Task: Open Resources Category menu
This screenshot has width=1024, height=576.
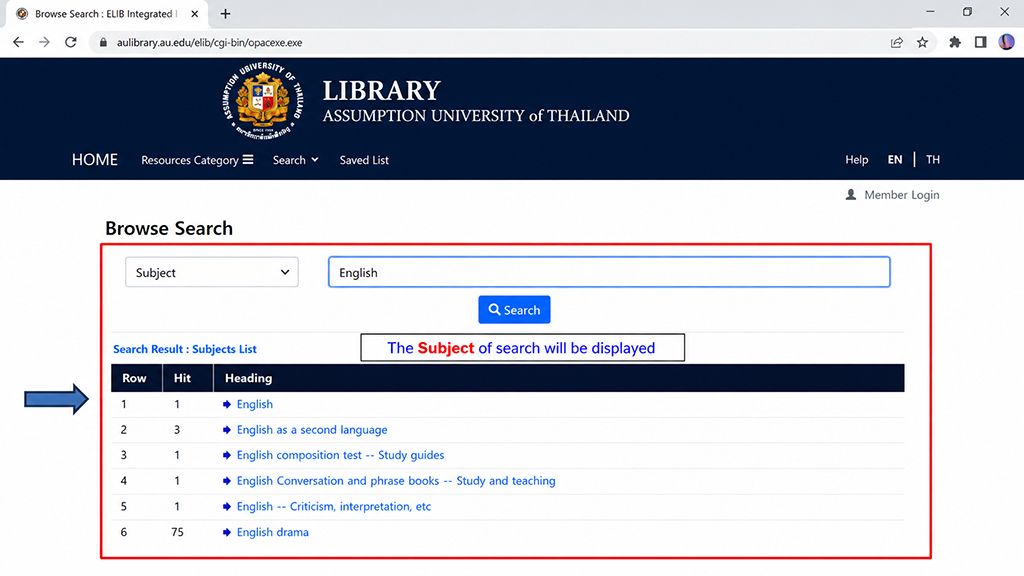Action: pos(197,160)
